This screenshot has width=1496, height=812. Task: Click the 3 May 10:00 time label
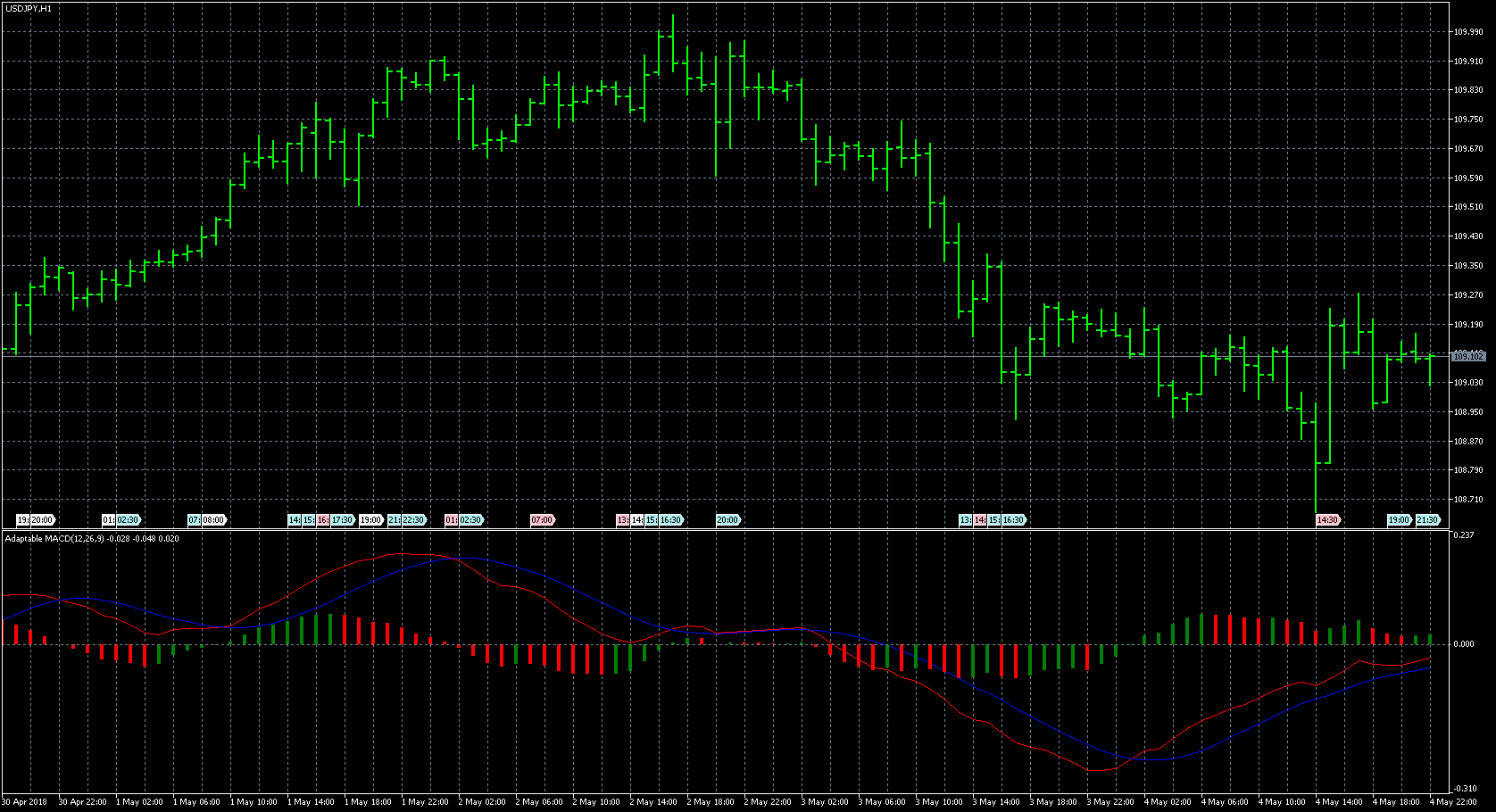[939, 802]
